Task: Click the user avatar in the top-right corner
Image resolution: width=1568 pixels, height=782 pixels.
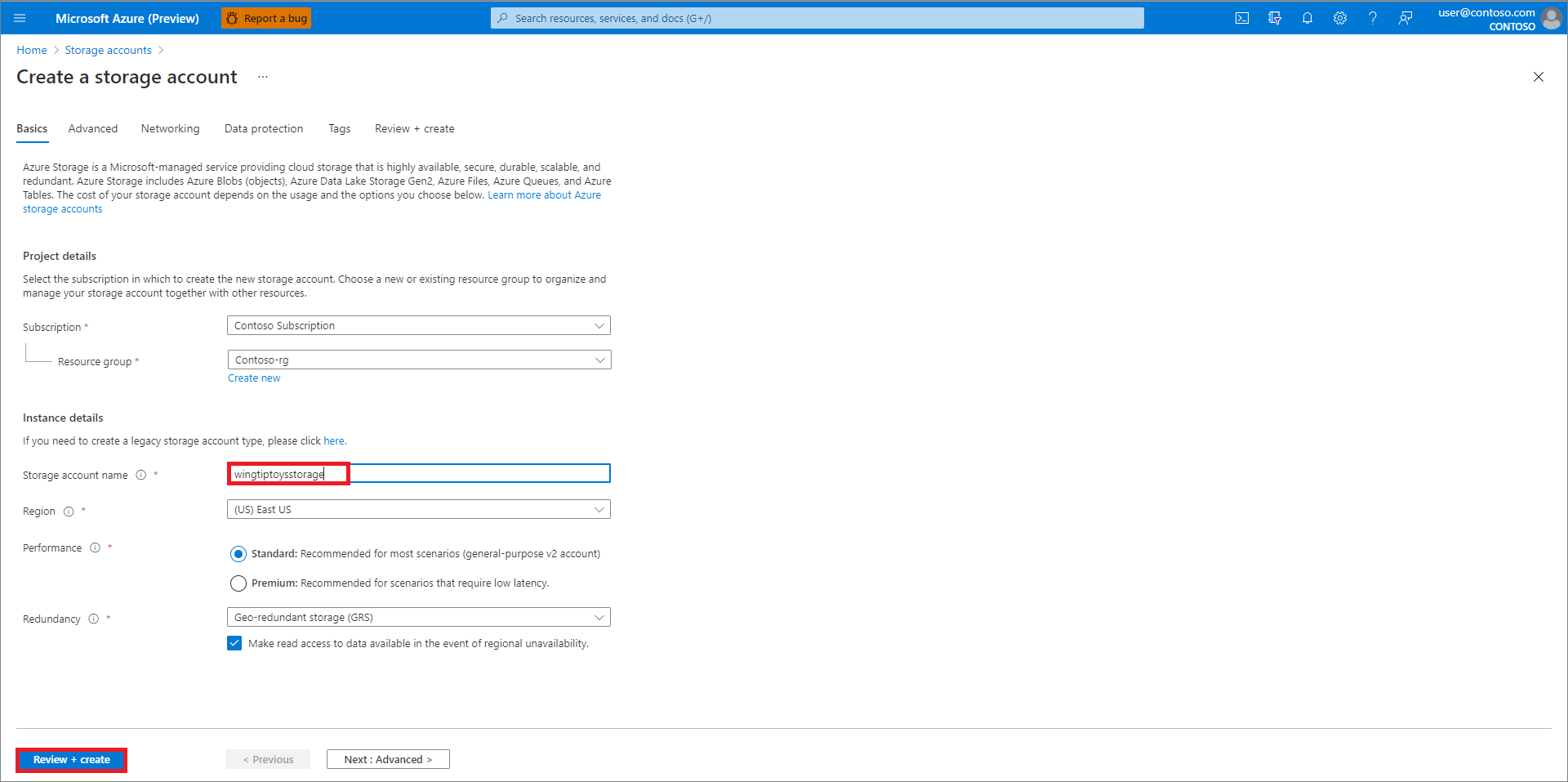Action: pyautogui.click(x=1552, y=17)
